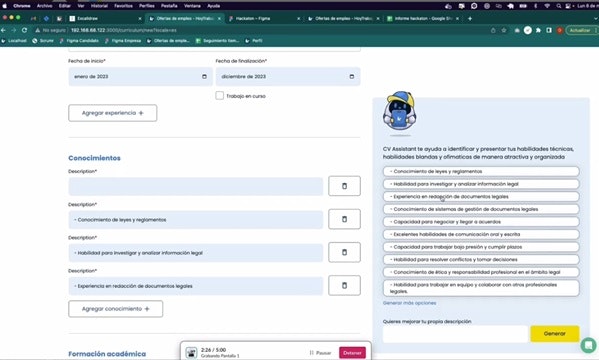The image size is (599, 360).
Task: Expand the Chrome tab search chevron
Action: tap(596, 18)
